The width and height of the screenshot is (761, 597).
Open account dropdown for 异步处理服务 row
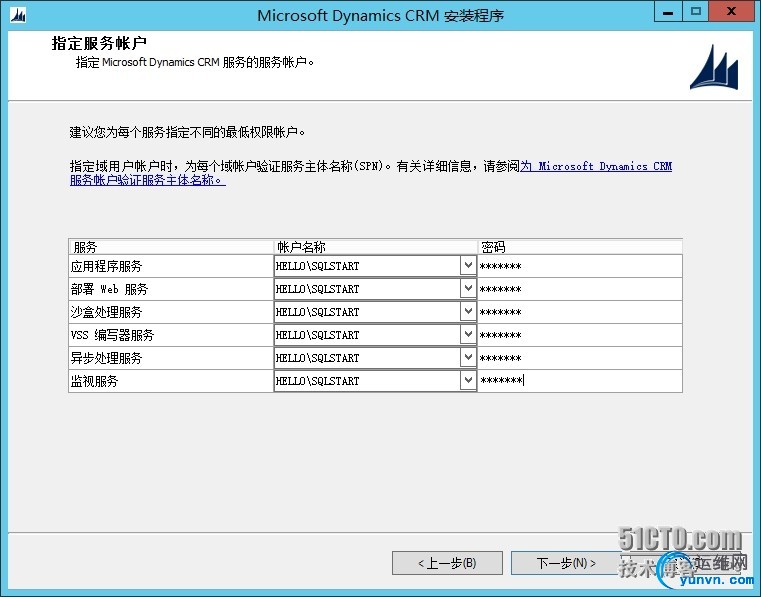[468, 358]
